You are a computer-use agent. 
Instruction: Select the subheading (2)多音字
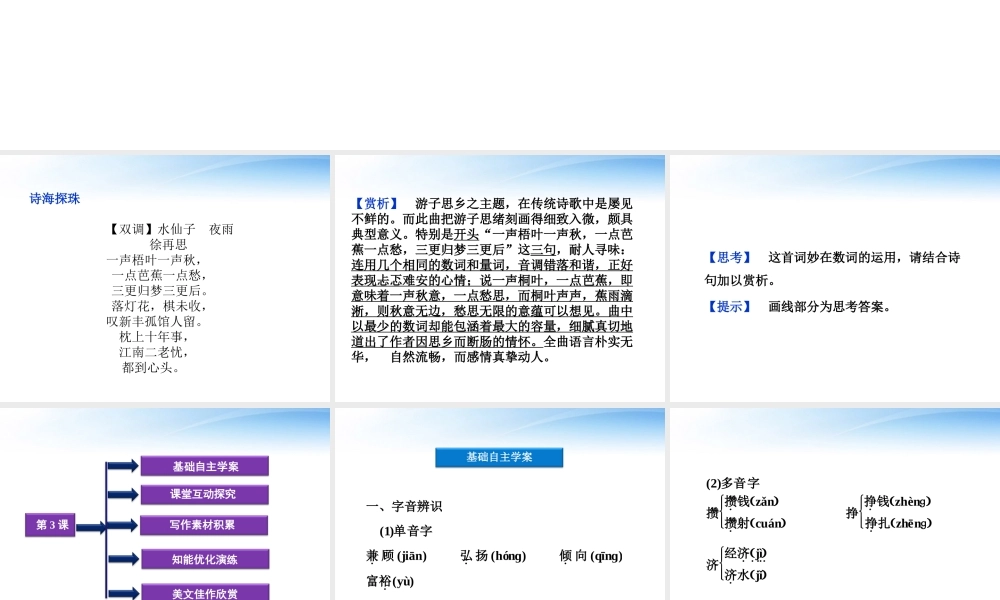pyautogui.click(x=733, y=483)
